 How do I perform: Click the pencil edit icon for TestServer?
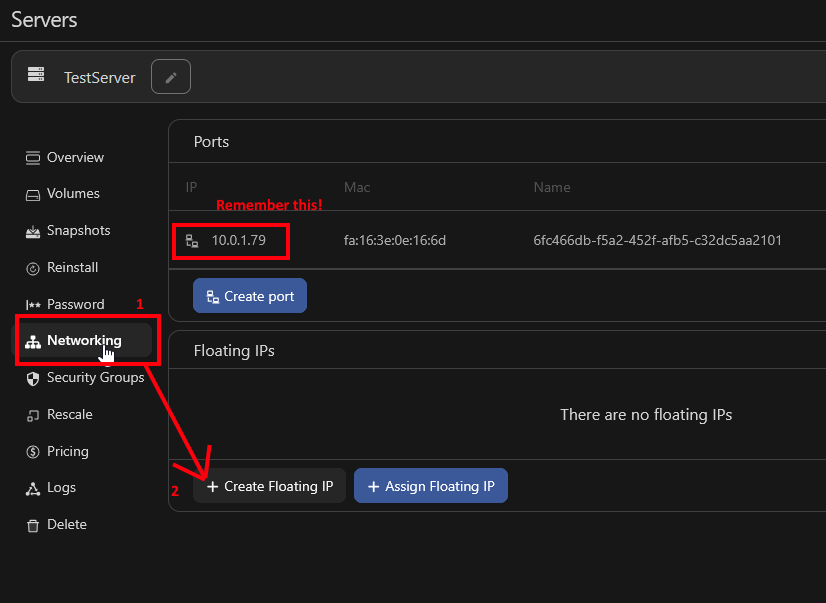tap(170, 75)
